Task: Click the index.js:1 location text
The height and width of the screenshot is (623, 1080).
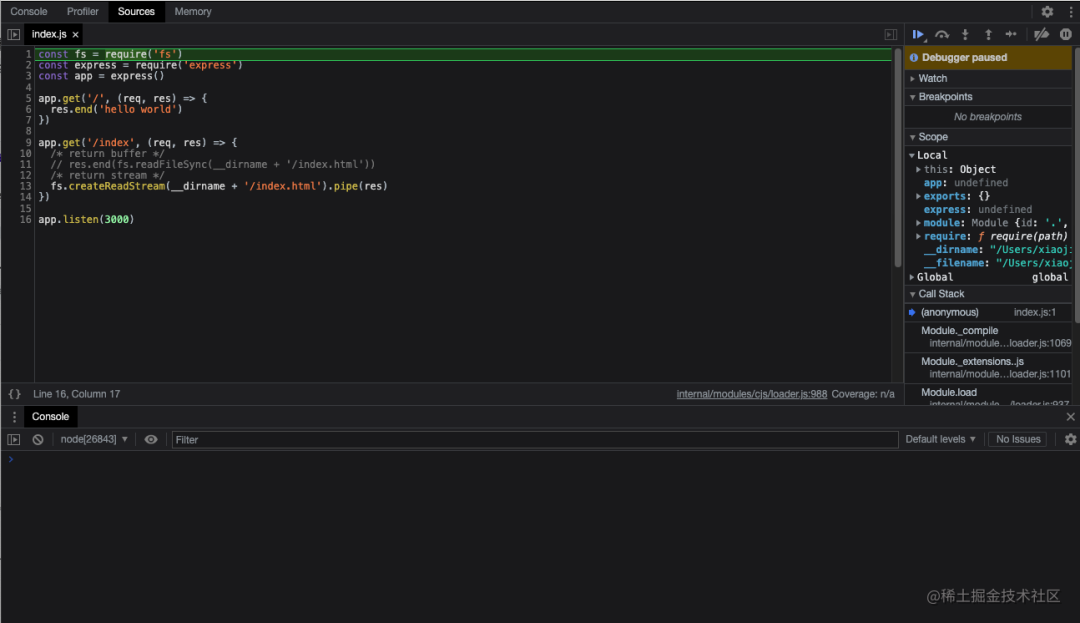Action: (x=1035, y=313)
